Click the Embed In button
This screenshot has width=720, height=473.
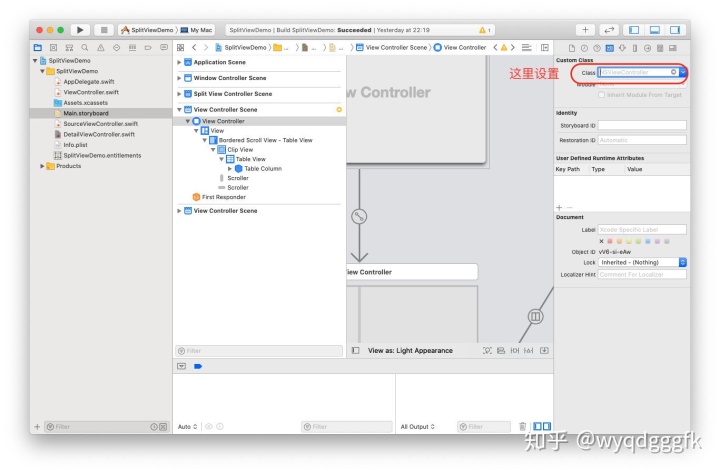pos(544,350)
